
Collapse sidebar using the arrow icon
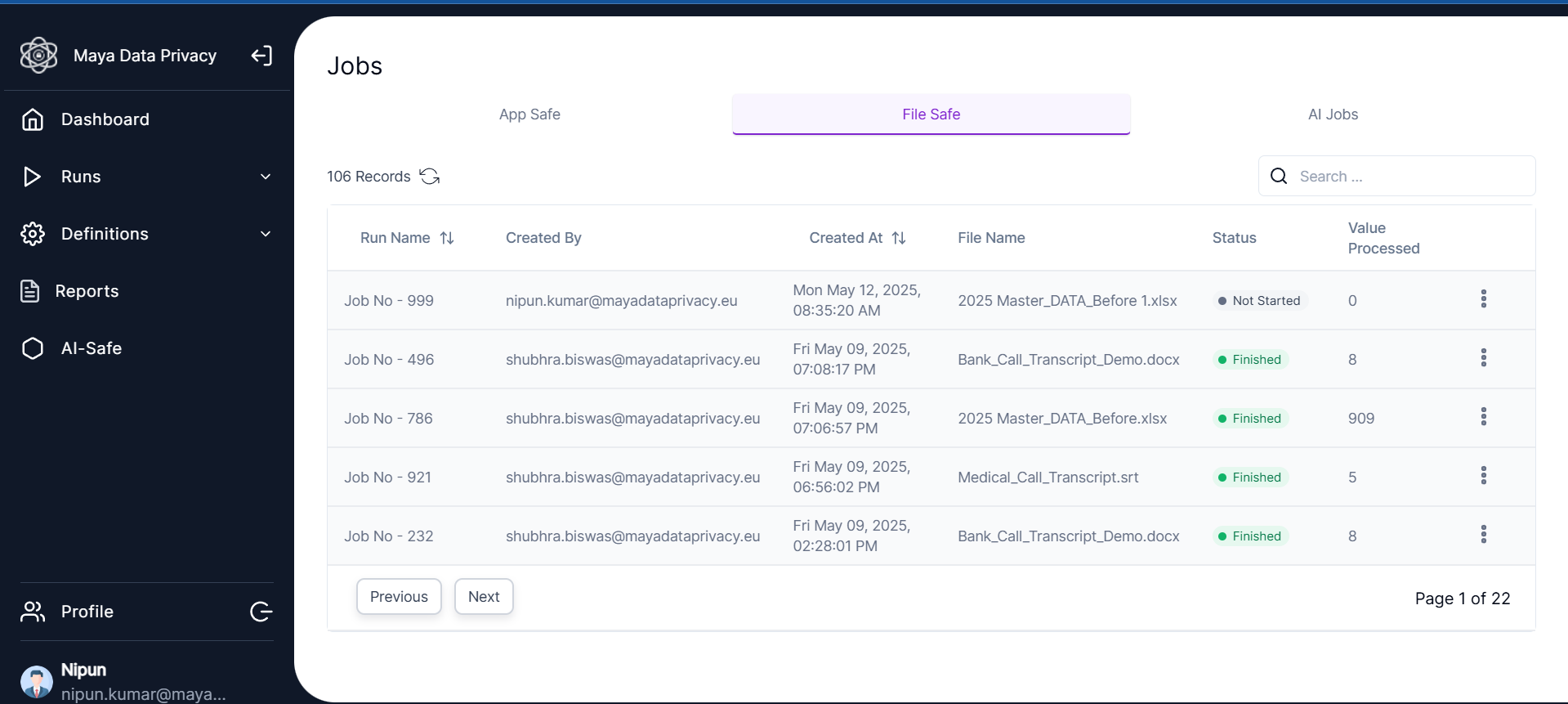coord(261,56)
